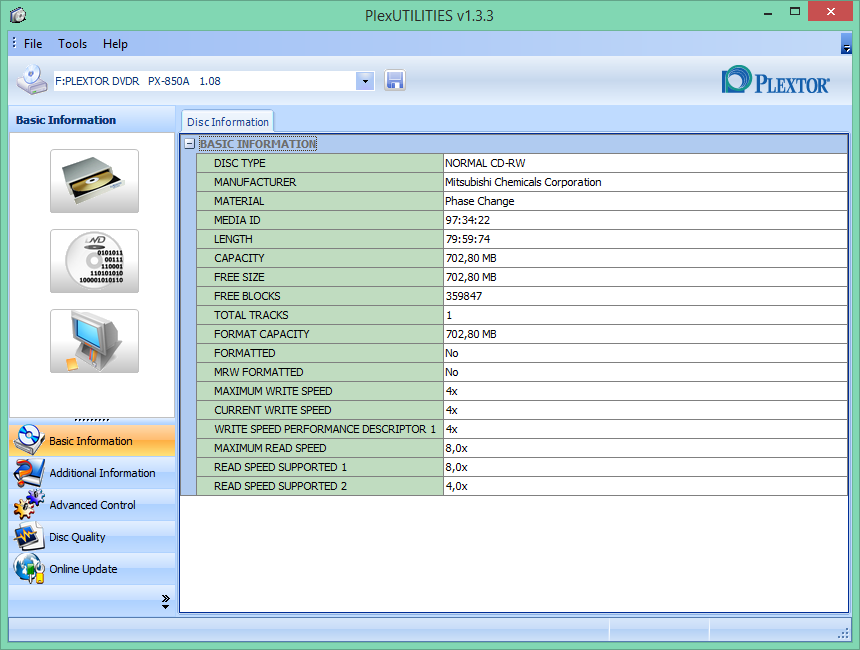860x650 pixels.
Task: Select the DISC TYPE row label
Action: coord(240,163)
